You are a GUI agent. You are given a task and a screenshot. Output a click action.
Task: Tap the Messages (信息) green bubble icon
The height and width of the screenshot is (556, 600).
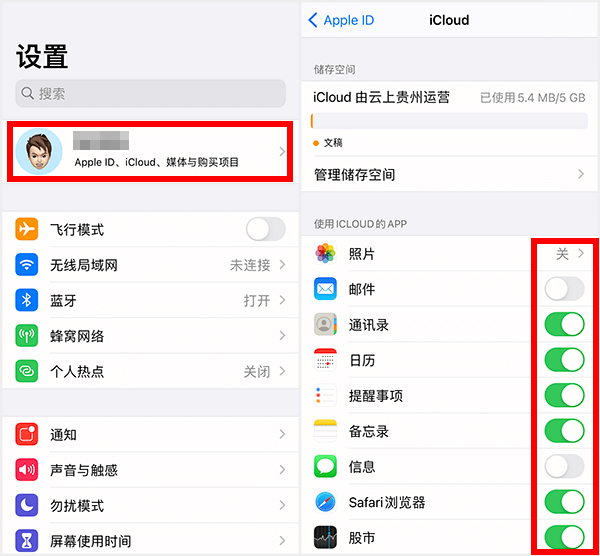pos(325,466)
